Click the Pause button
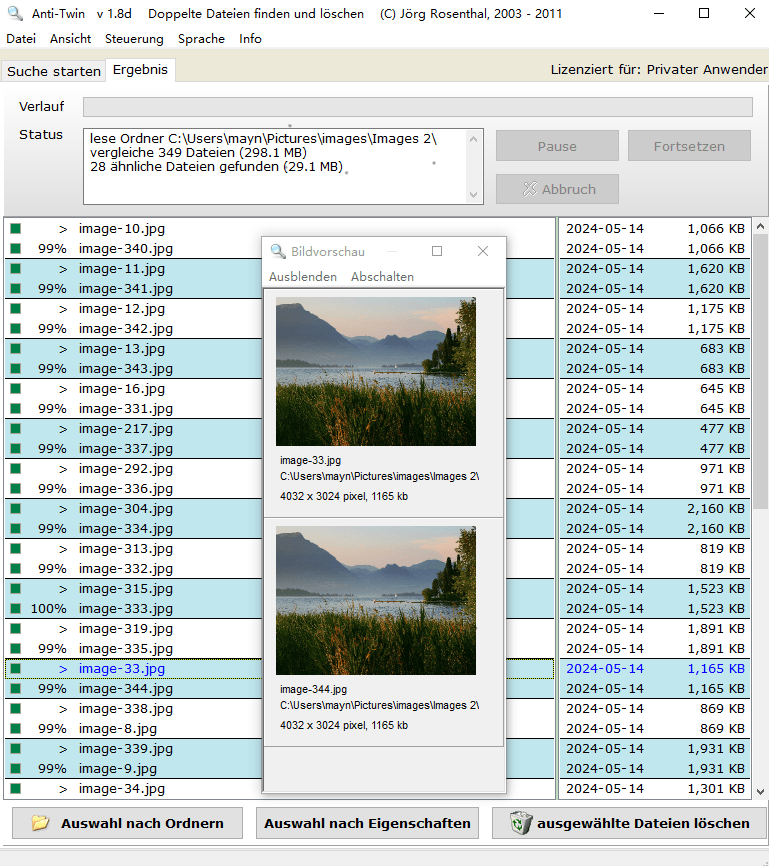Image resolution: width=769 pixels, height=866 pixels. (x=557, y=146)
